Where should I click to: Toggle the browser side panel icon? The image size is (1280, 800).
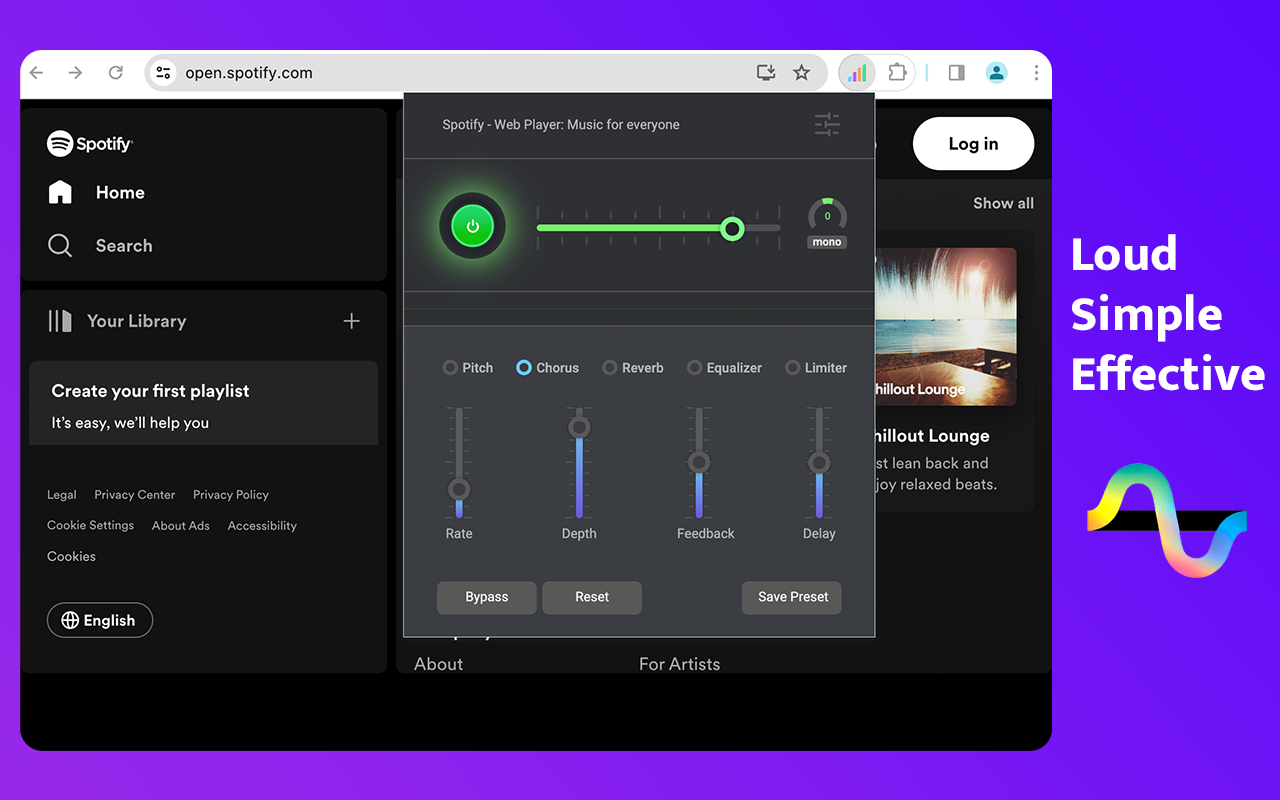pyautogui.click(x=957, y=73)
